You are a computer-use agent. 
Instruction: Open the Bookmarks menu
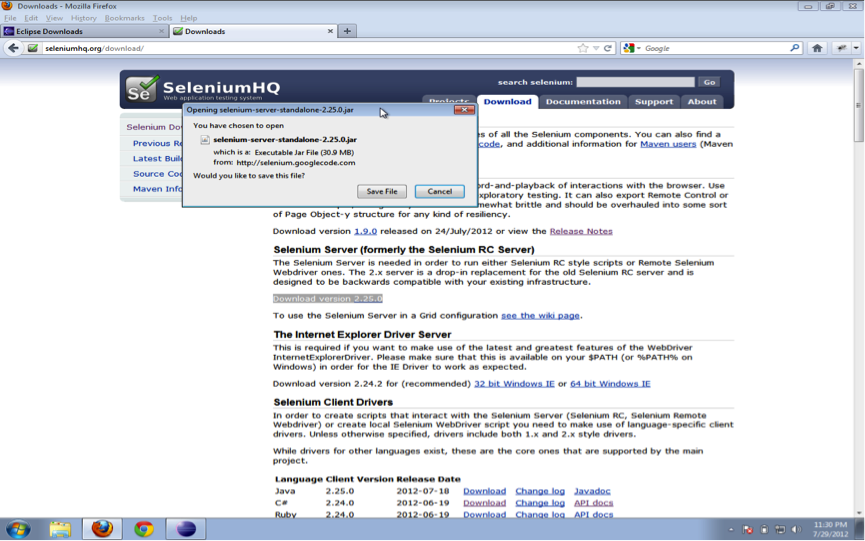[125, 18]
